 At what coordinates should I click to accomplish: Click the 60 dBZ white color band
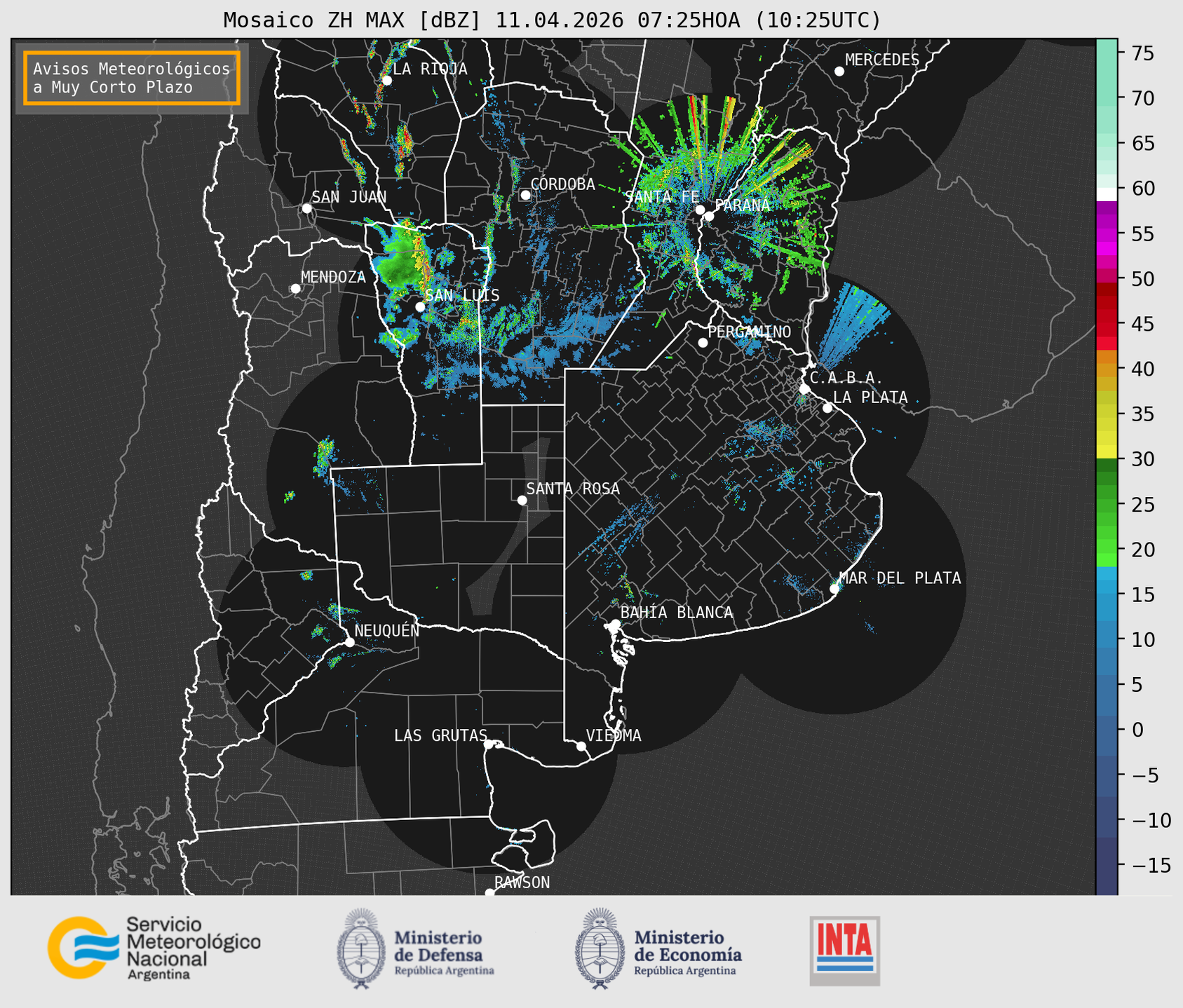(x=1107, y=193)
